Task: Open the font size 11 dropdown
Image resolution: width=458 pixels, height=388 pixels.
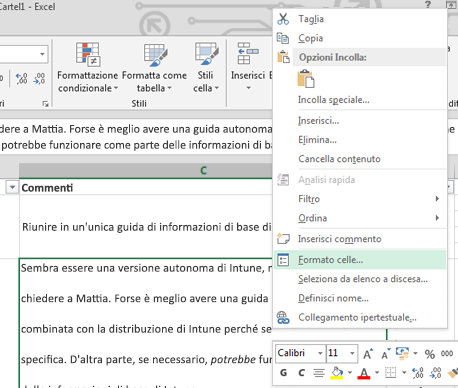Action: tap(352, 353)
